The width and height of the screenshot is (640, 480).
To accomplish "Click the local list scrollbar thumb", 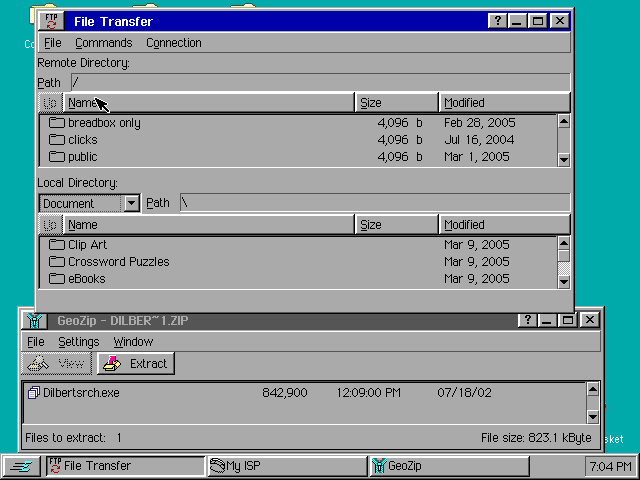I will tap(564, 256).
